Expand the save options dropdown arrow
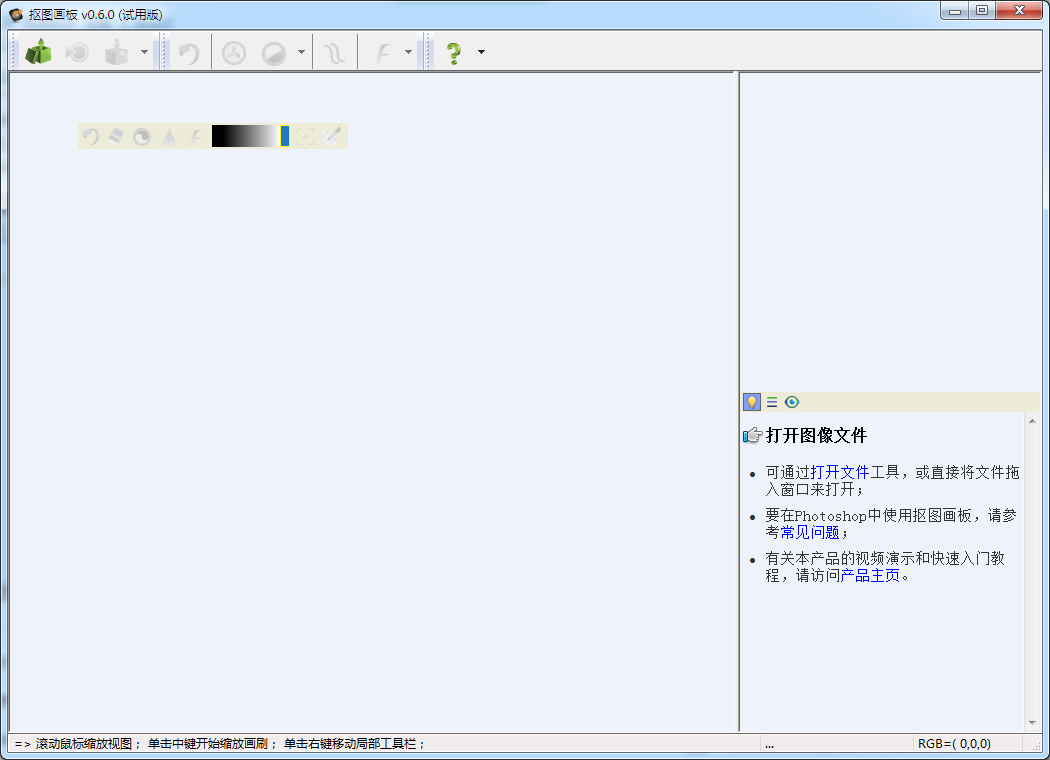This screenshot has height=760, width=1050. [x=144, y=52]
